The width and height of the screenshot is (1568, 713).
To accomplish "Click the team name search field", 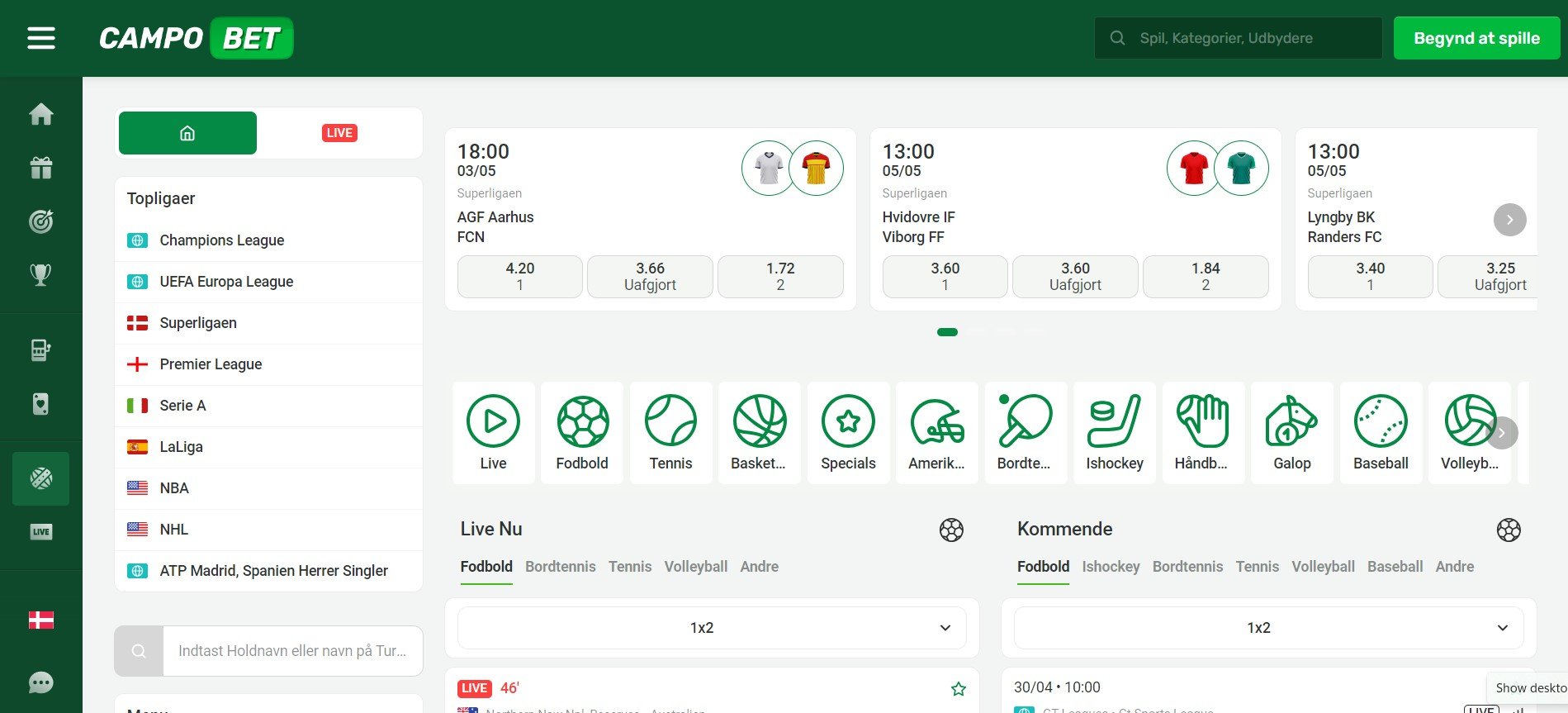I will point(292,651).
